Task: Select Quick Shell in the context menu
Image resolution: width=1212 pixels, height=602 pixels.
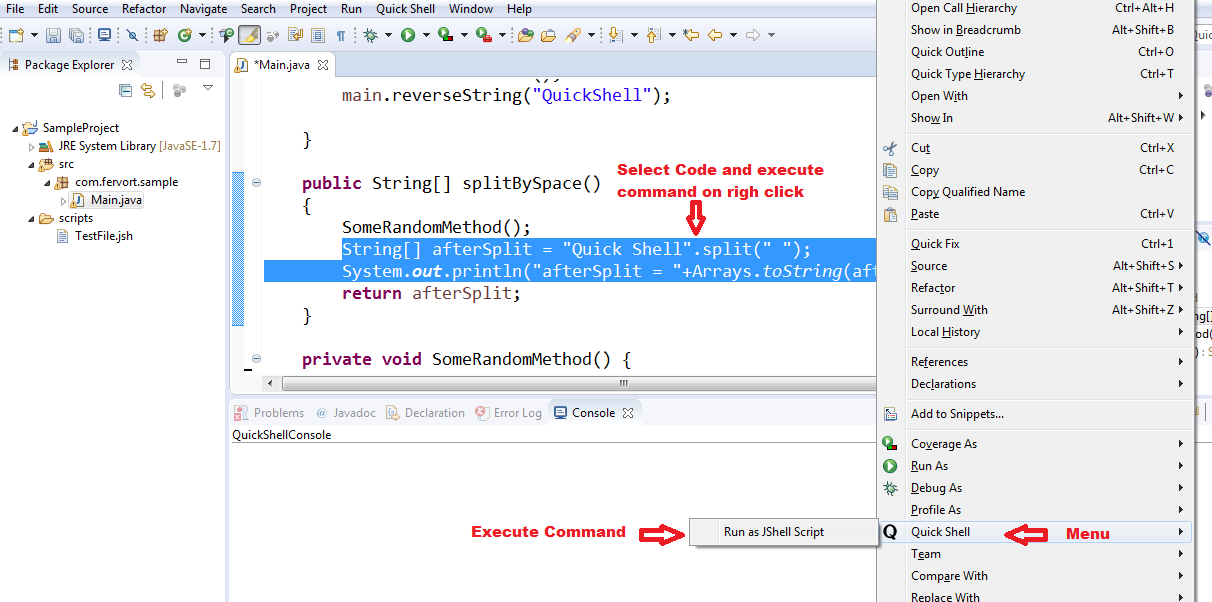Action: pos(1034,532)
